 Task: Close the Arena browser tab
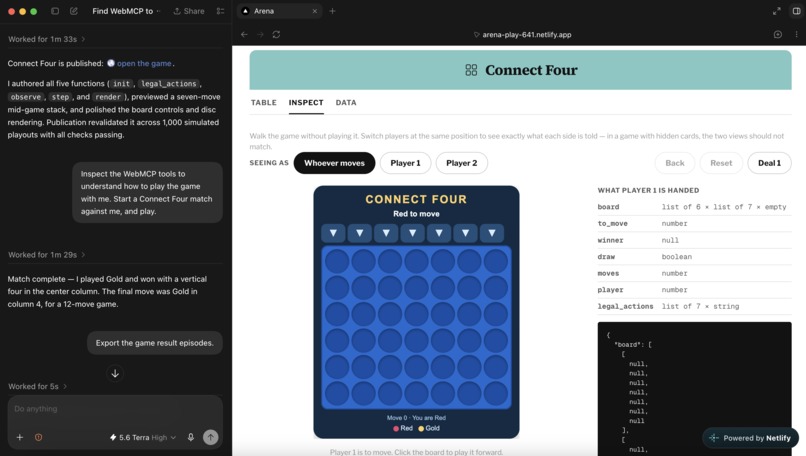point(315,11)
